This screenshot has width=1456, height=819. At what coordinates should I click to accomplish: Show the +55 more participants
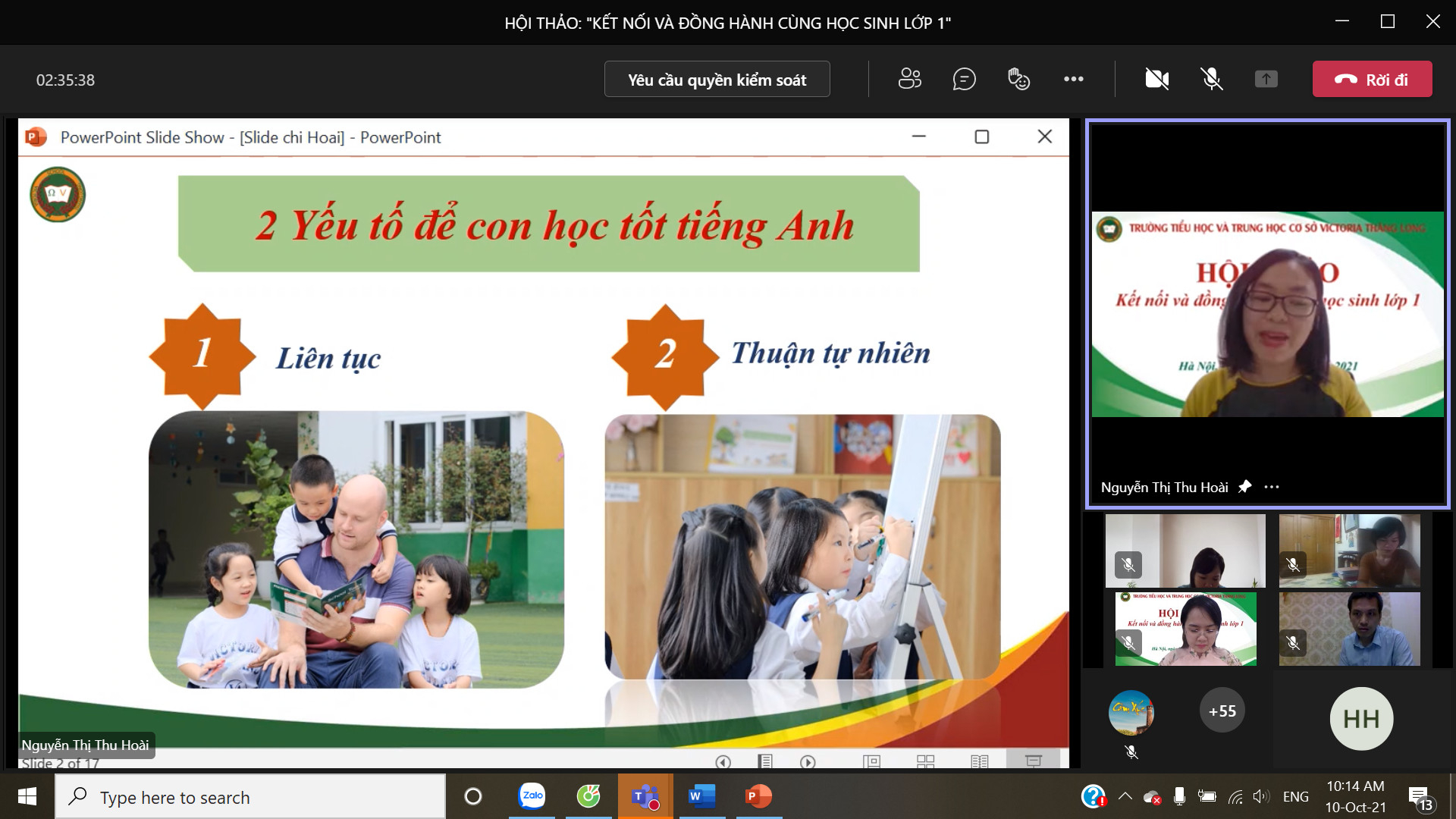click(1222, 711)
